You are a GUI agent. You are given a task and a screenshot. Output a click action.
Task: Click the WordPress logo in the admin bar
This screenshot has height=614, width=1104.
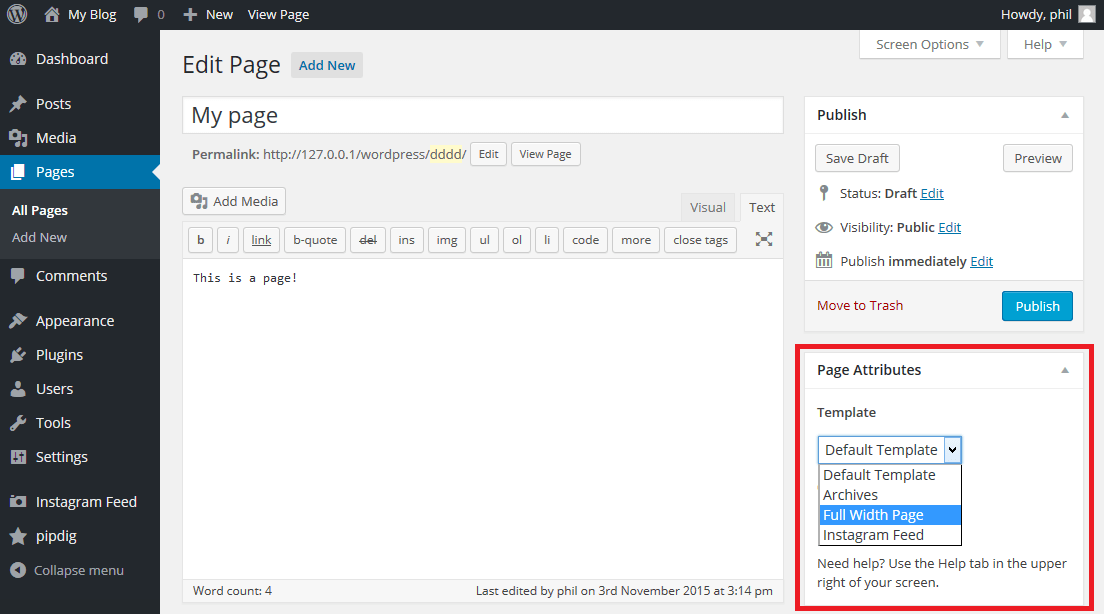pyautogui.click(x=16, y=14)
